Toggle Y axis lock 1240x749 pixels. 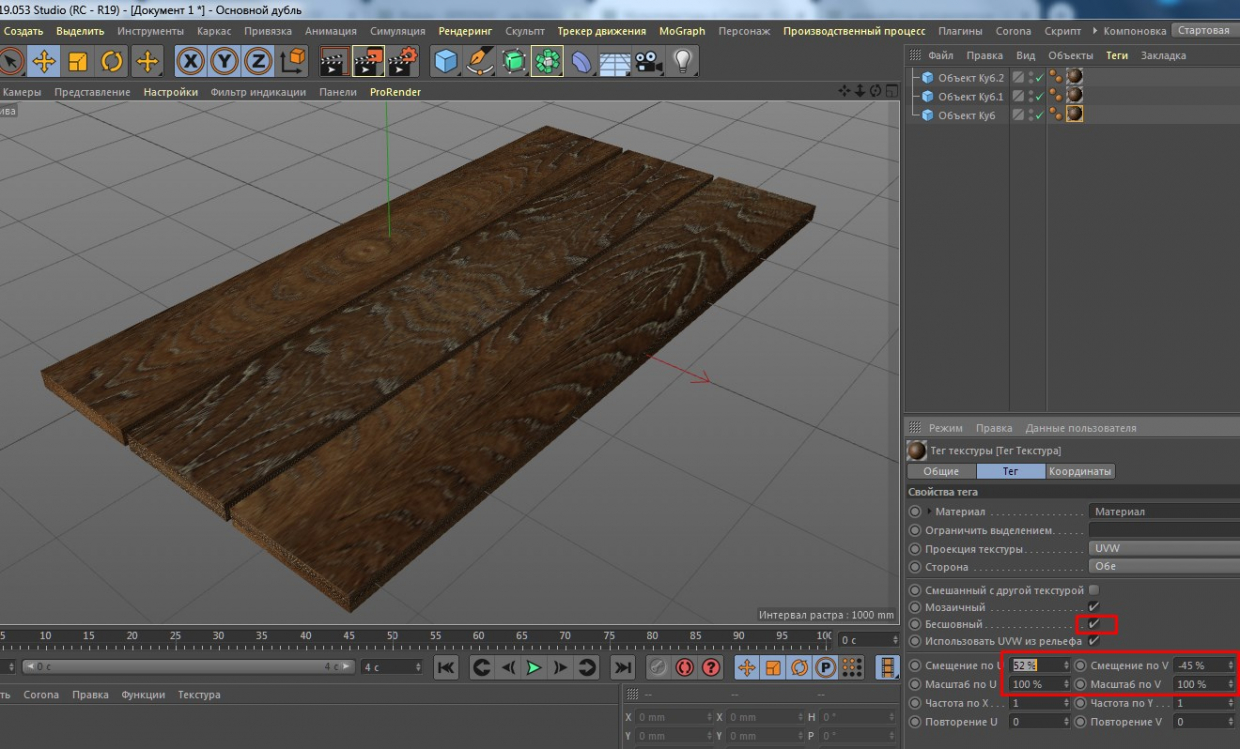click(x=225, y=62)
